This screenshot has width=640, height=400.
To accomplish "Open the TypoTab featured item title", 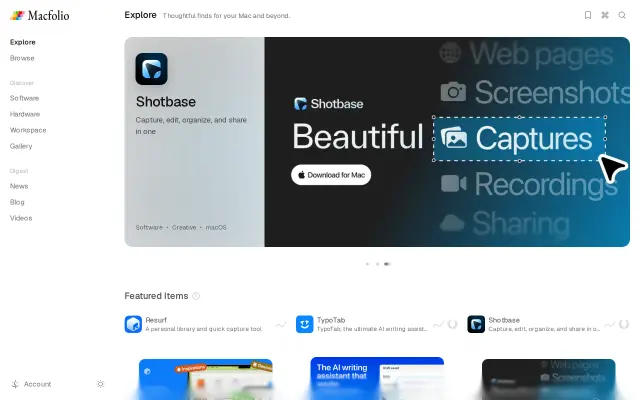I will 331,320.
